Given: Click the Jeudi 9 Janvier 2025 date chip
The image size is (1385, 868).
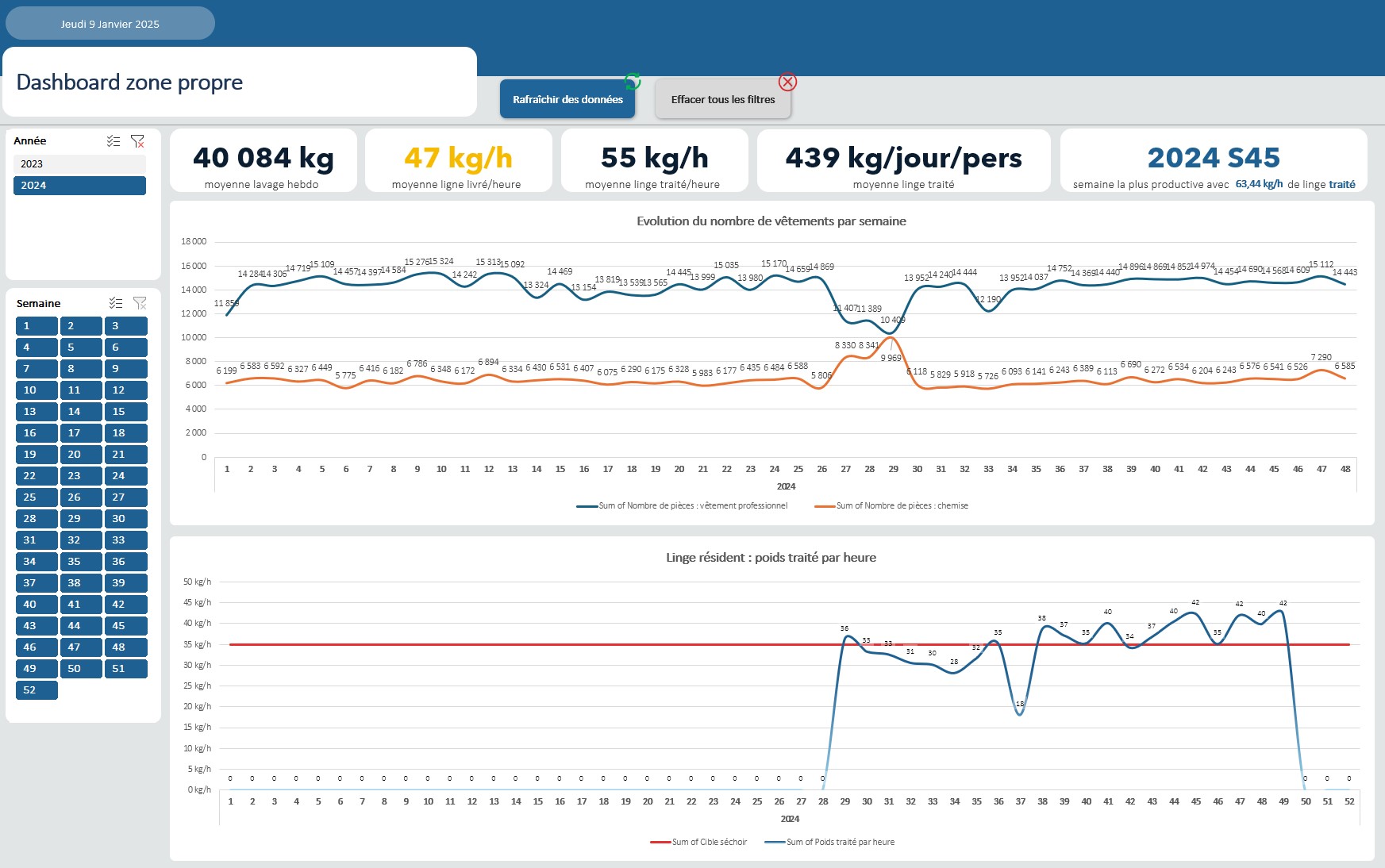Looking at the screenshot, I should (110, 23).
